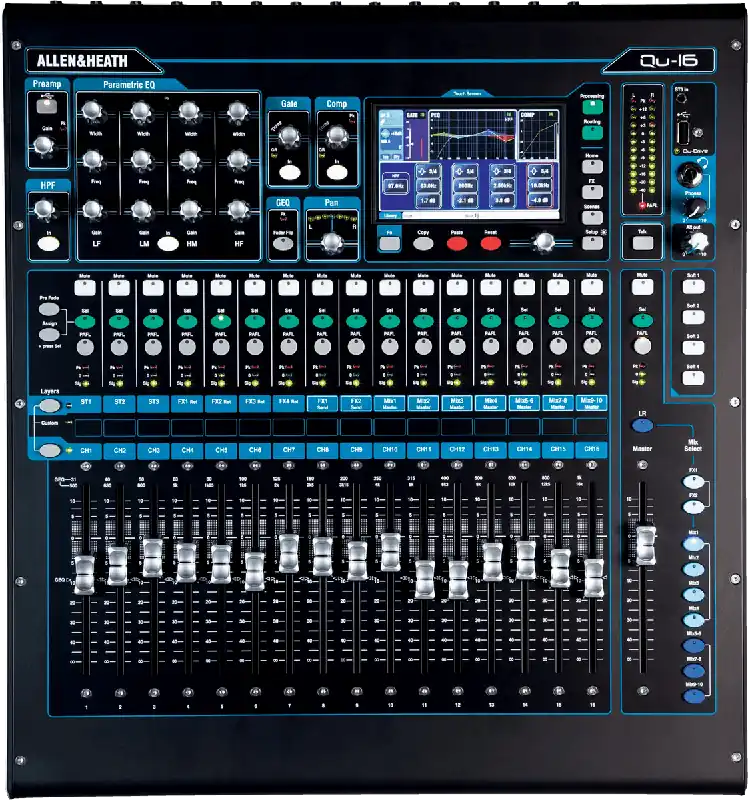Select Mix9-10 in Mix Select column
This screenshot has width=748, height=800.
pos(693,696)
